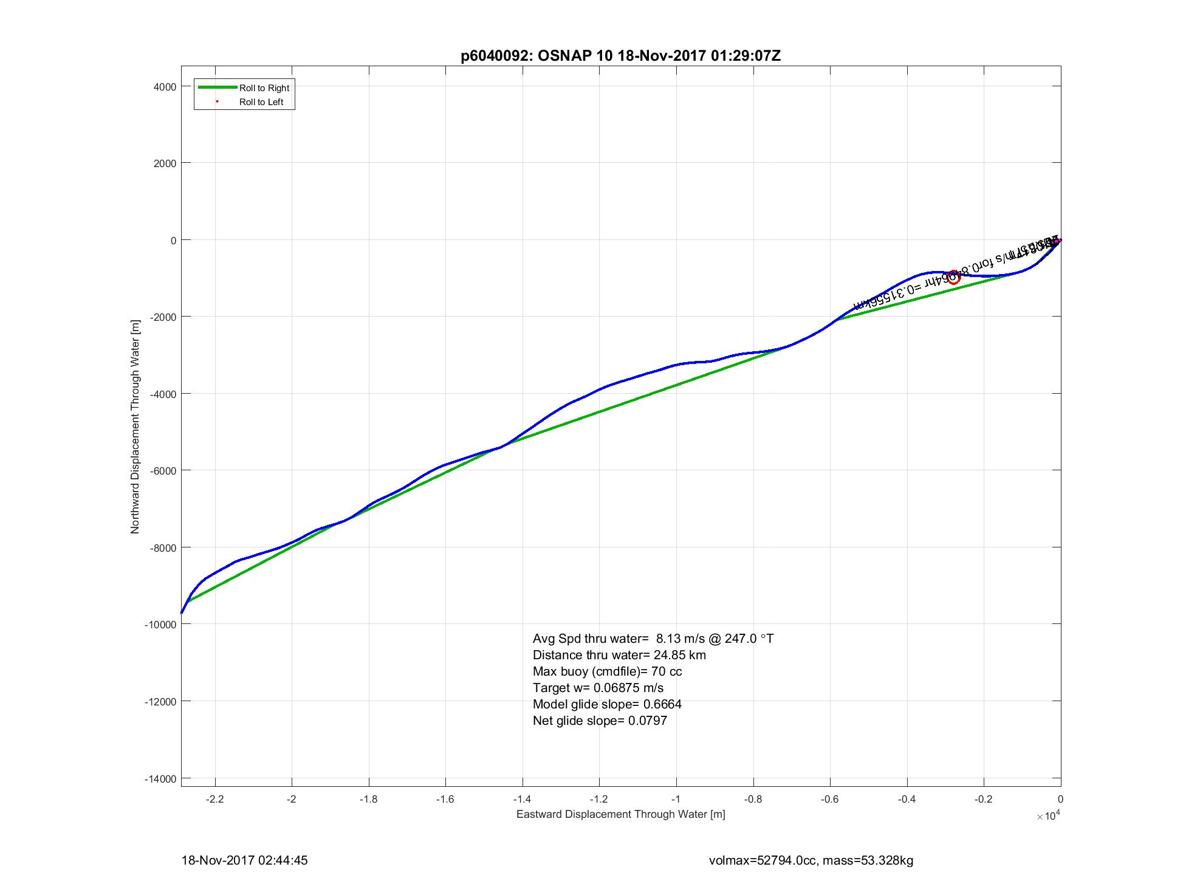Click the x-axis tick label -1.6
Viewport: 1200px width, 885px height.
(x=446, y=799)
